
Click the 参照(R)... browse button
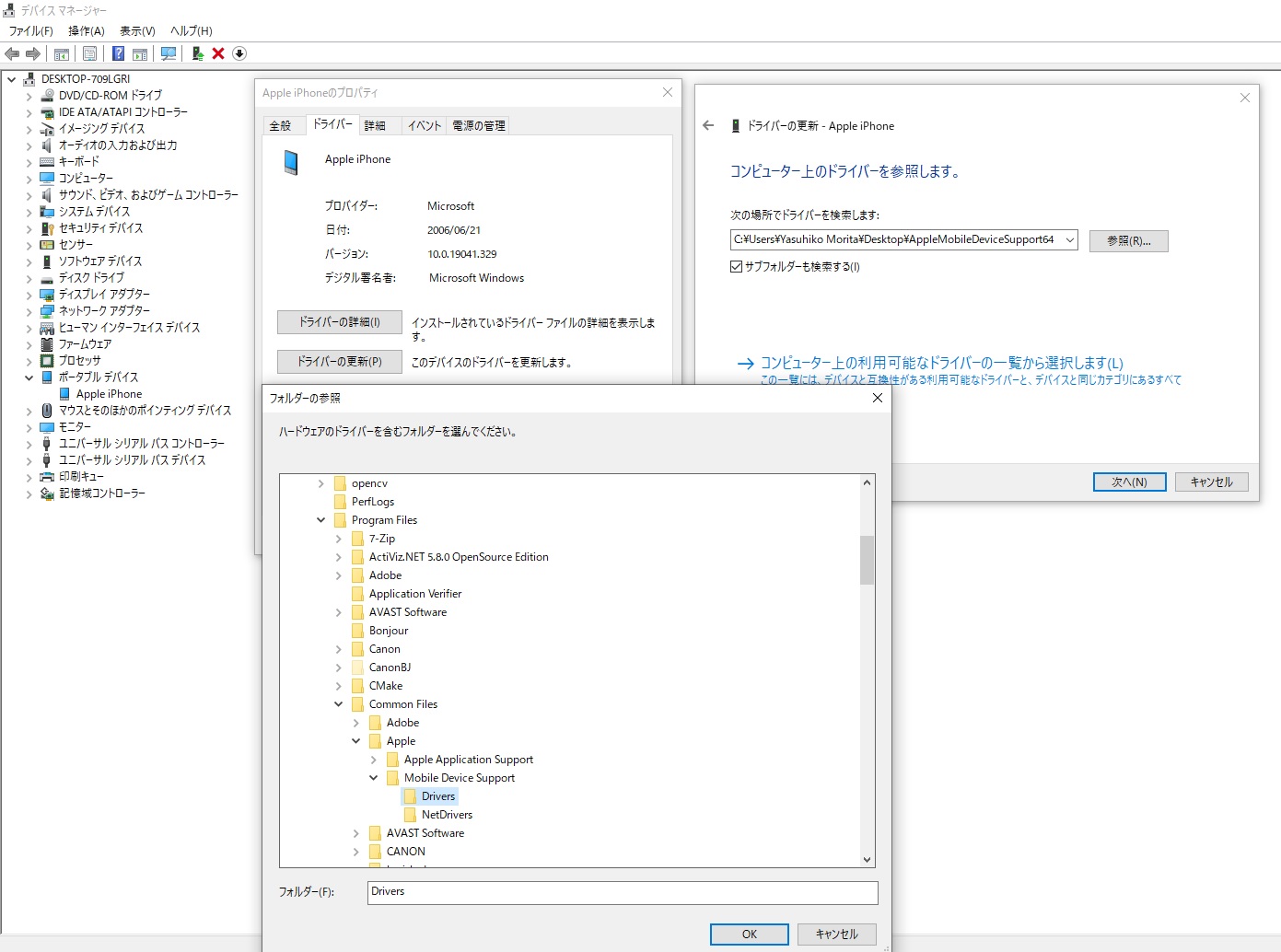tap(1128, 241)
